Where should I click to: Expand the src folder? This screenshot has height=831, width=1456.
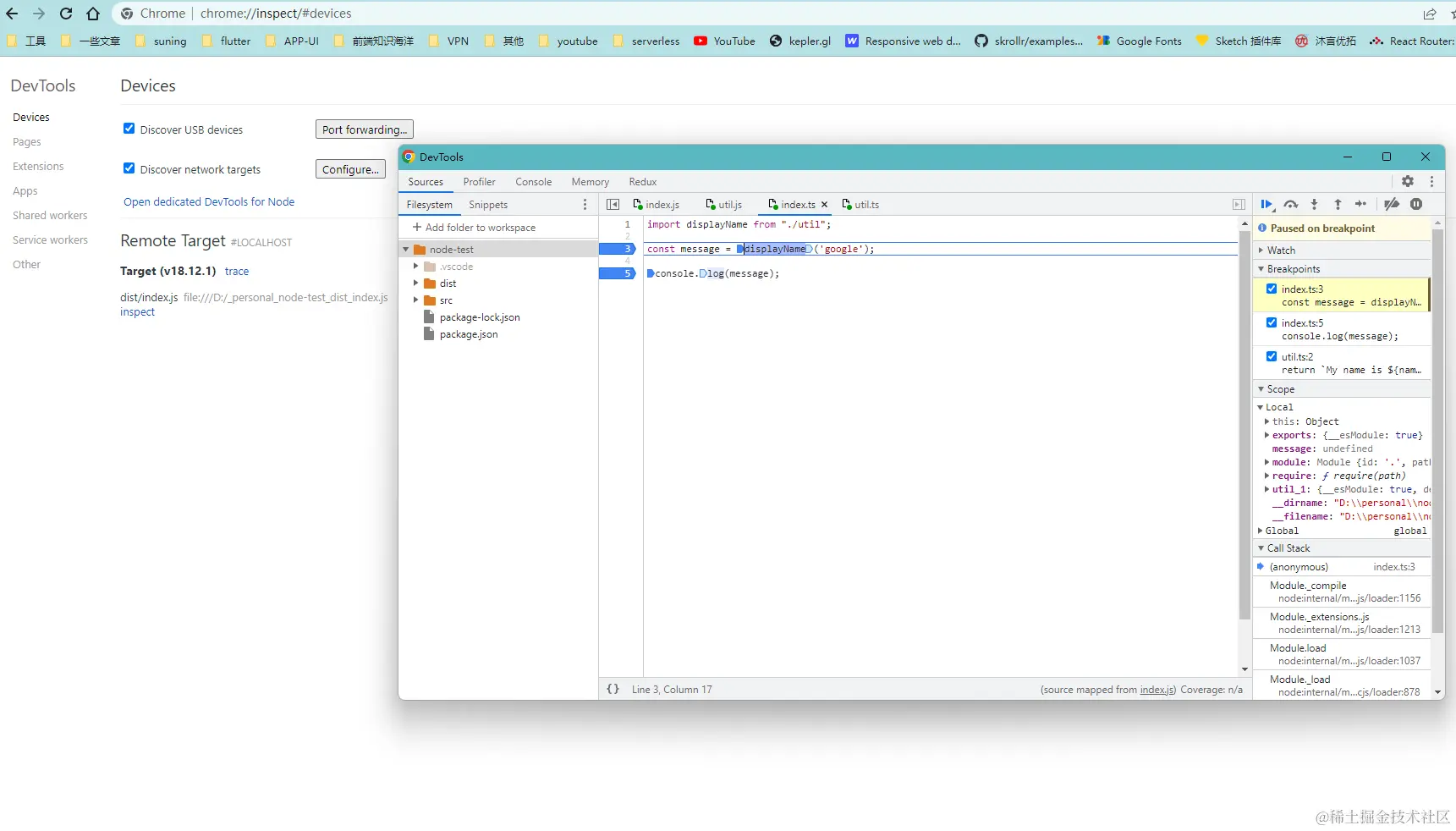415,300
